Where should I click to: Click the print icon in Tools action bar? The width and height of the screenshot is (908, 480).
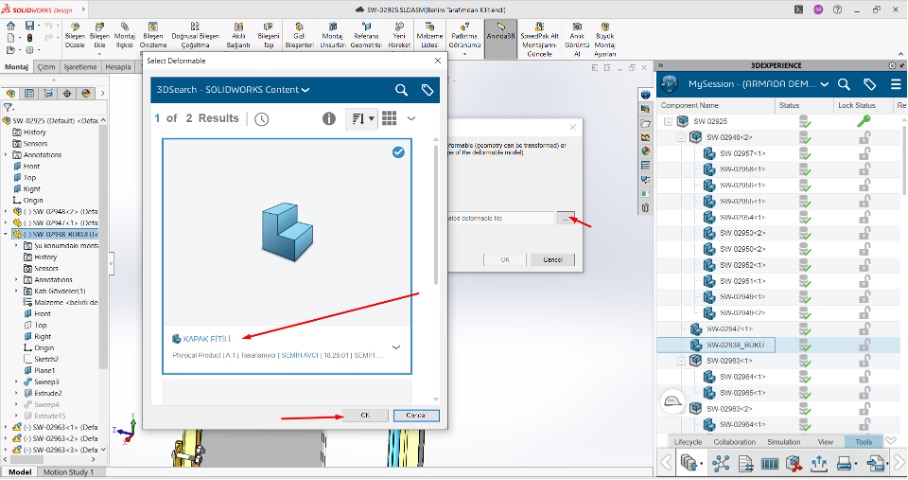844,463
